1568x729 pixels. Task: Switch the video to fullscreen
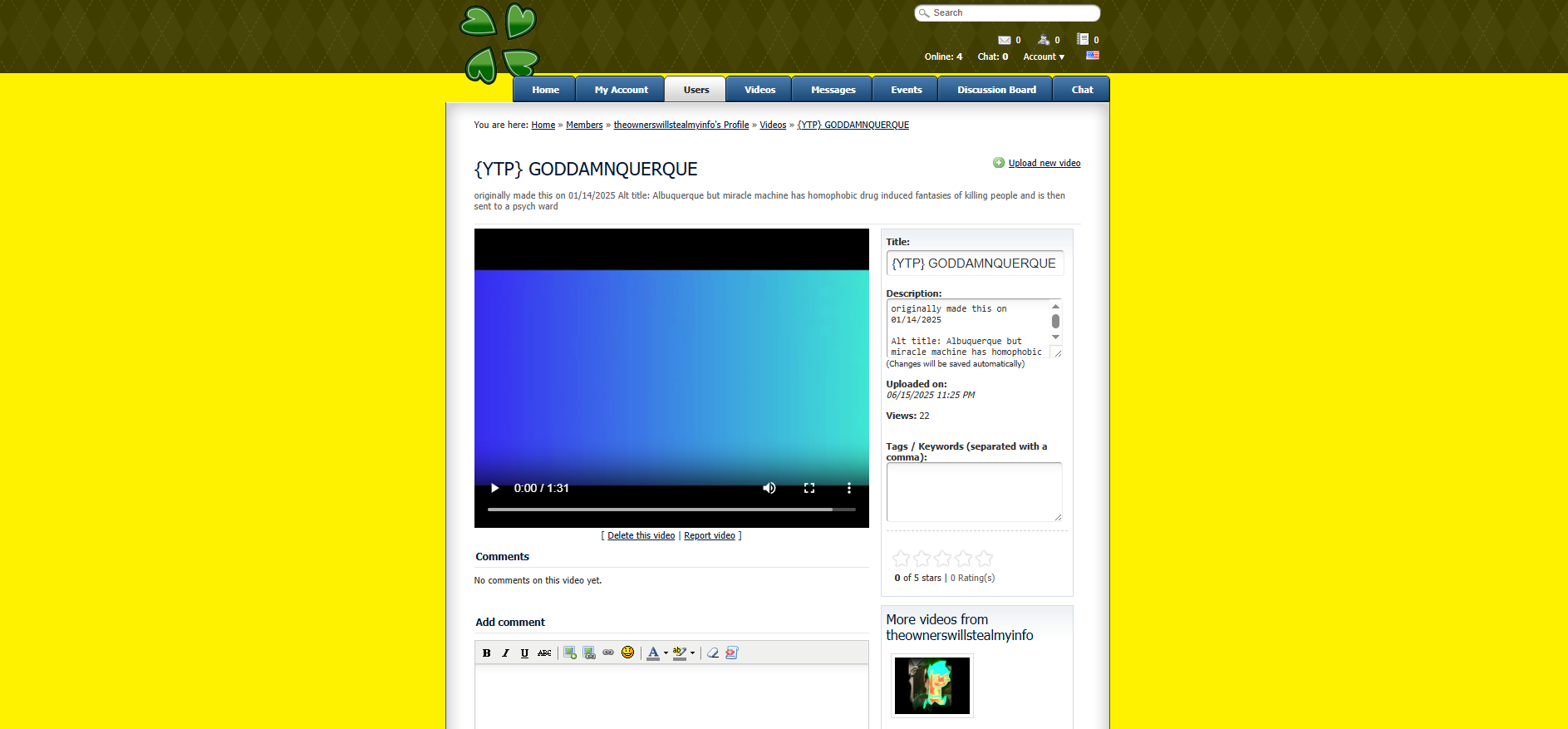click(x=809, y=488)
